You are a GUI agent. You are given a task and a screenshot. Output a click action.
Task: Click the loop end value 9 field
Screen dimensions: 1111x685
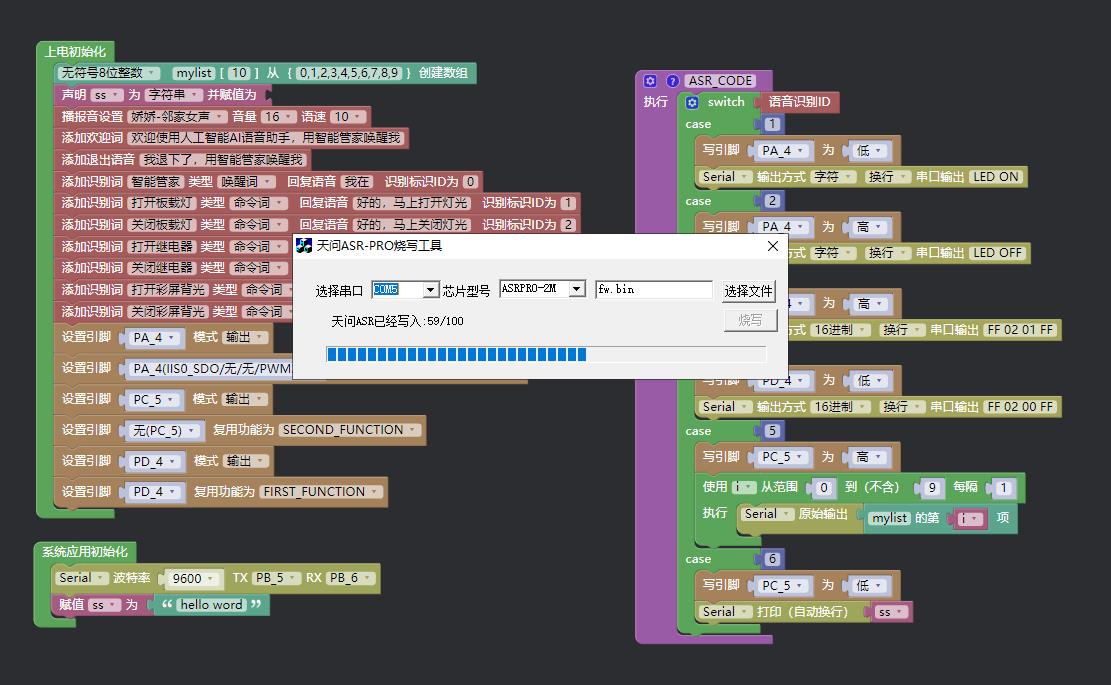[932, 488]
